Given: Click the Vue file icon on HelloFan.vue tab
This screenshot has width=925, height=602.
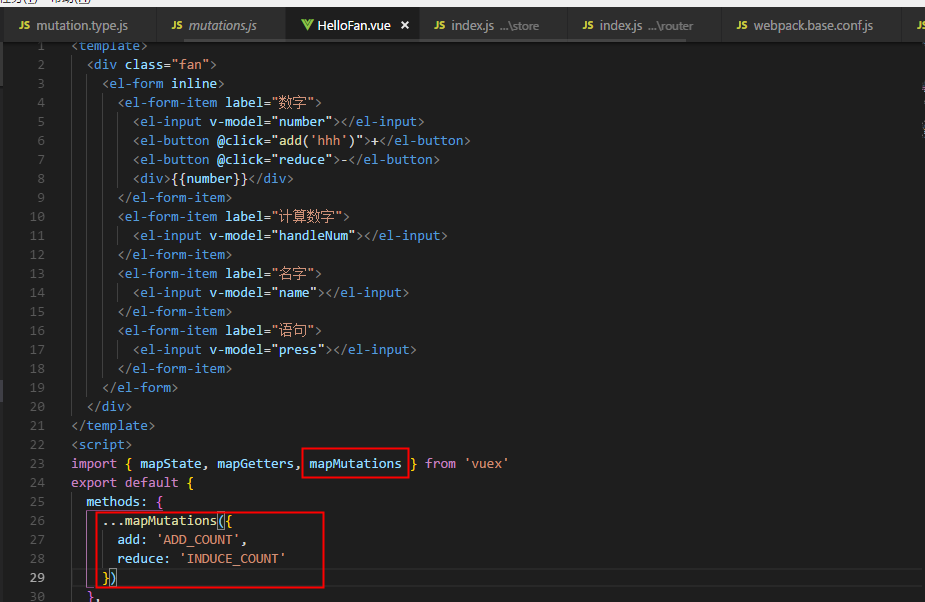Looking at the screenshot, I should point(307,25).
